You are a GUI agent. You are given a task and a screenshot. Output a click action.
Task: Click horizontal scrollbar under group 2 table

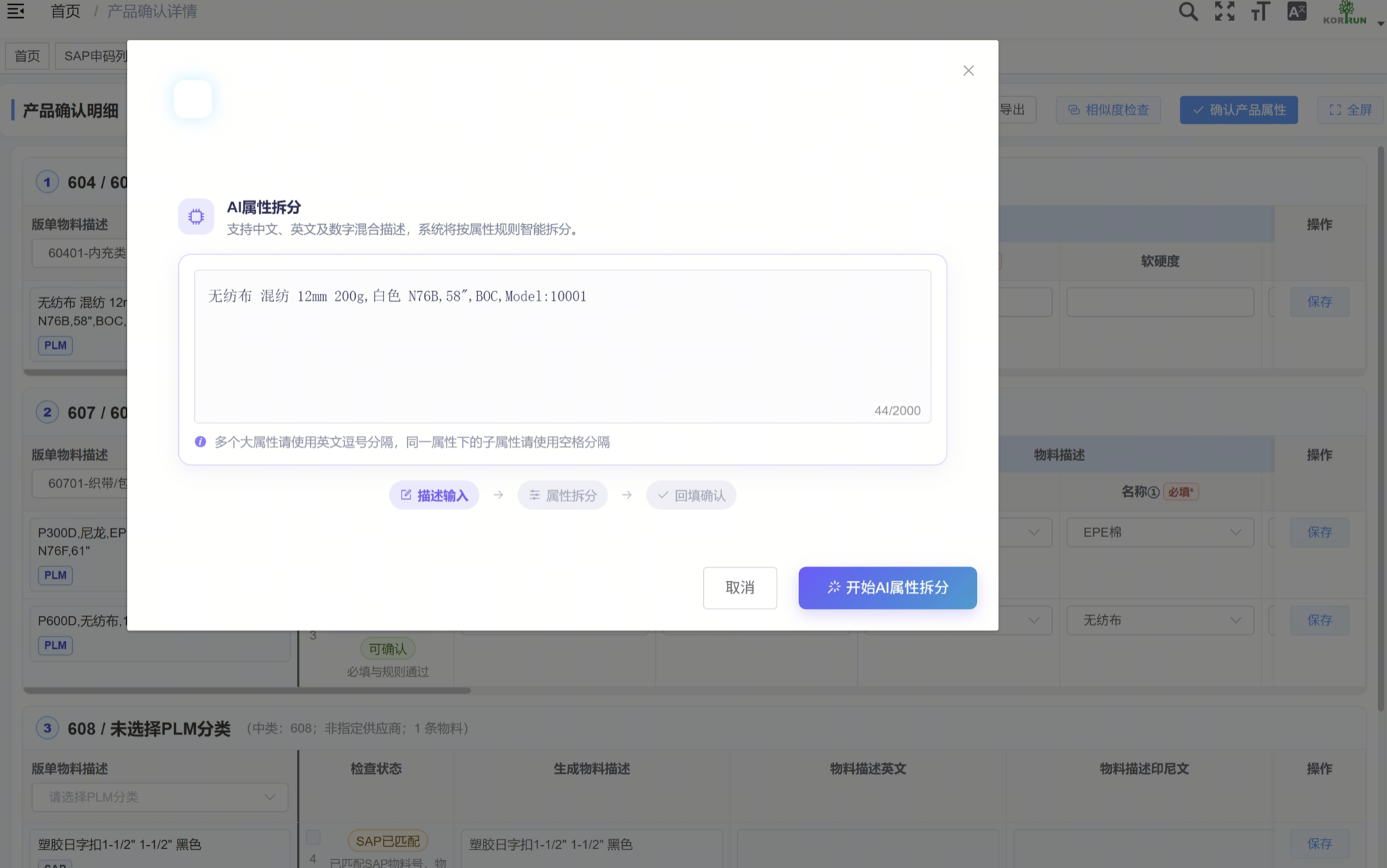[x=247, y=691]
